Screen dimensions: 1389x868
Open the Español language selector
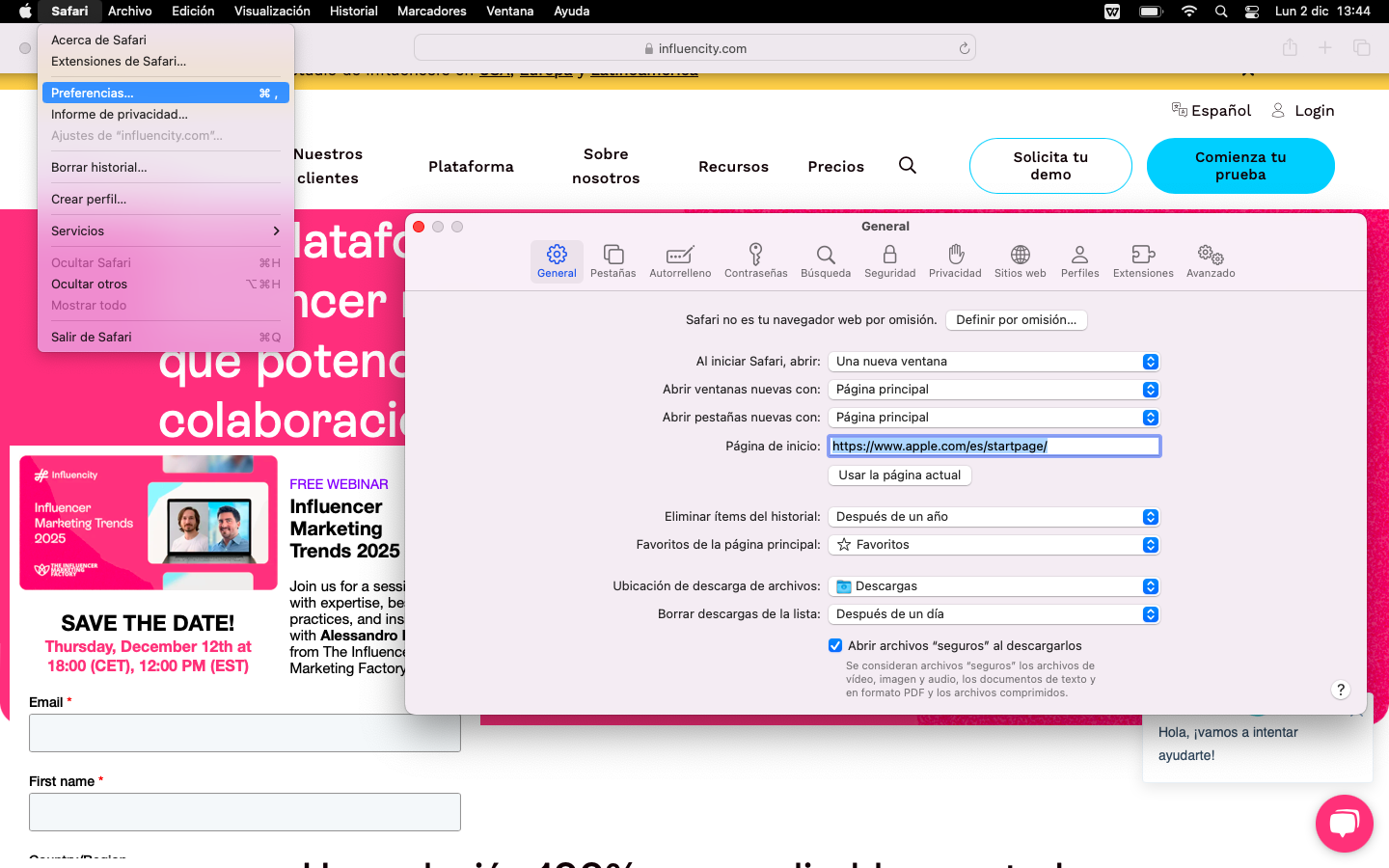(x=1212, y=110)
